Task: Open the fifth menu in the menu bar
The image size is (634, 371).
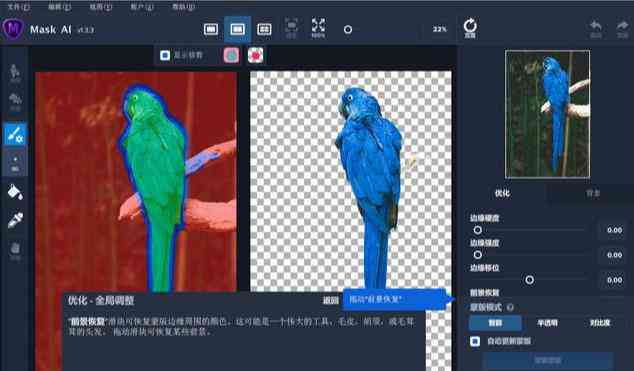Action: 183,7
